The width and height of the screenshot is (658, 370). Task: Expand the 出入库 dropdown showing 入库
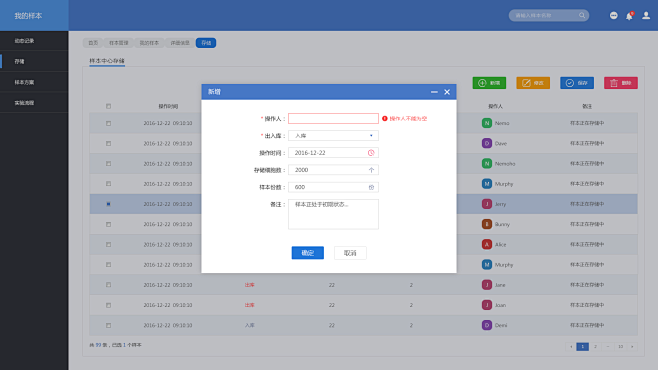pos(333,135)
